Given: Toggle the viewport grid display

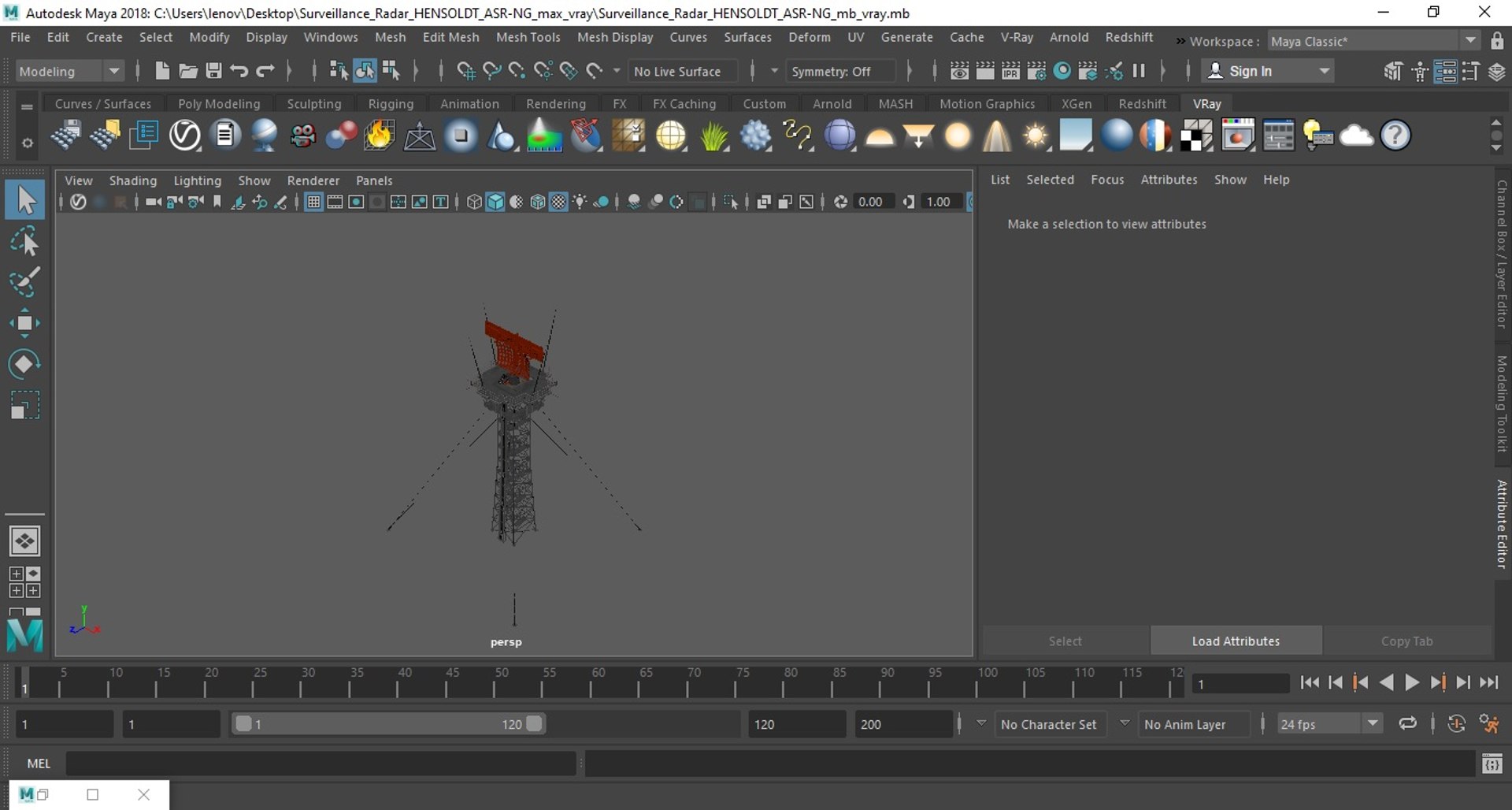Looking at the screenshot, I should (x=313, y=202).
